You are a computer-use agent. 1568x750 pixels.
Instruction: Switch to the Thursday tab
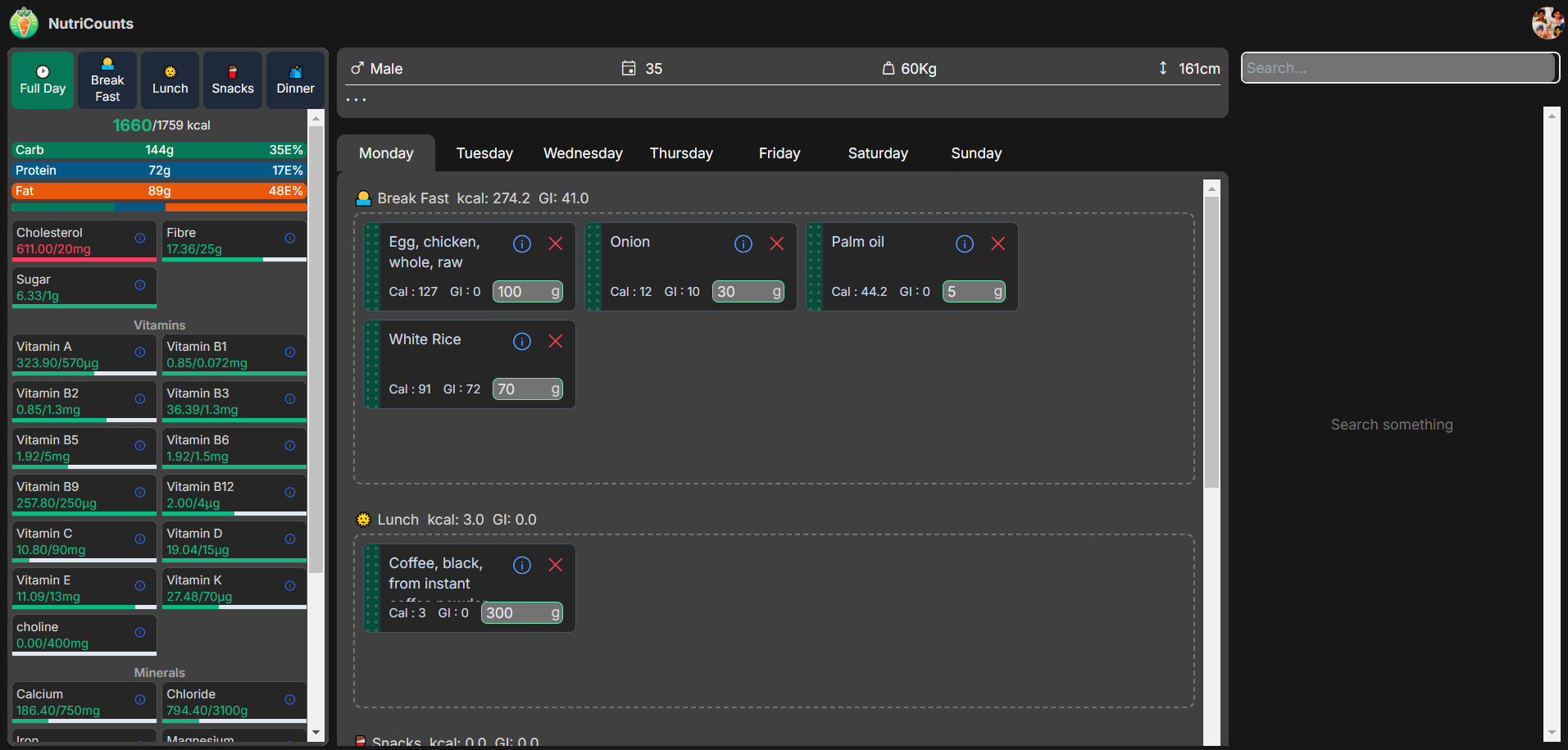[x=681, y=153]
